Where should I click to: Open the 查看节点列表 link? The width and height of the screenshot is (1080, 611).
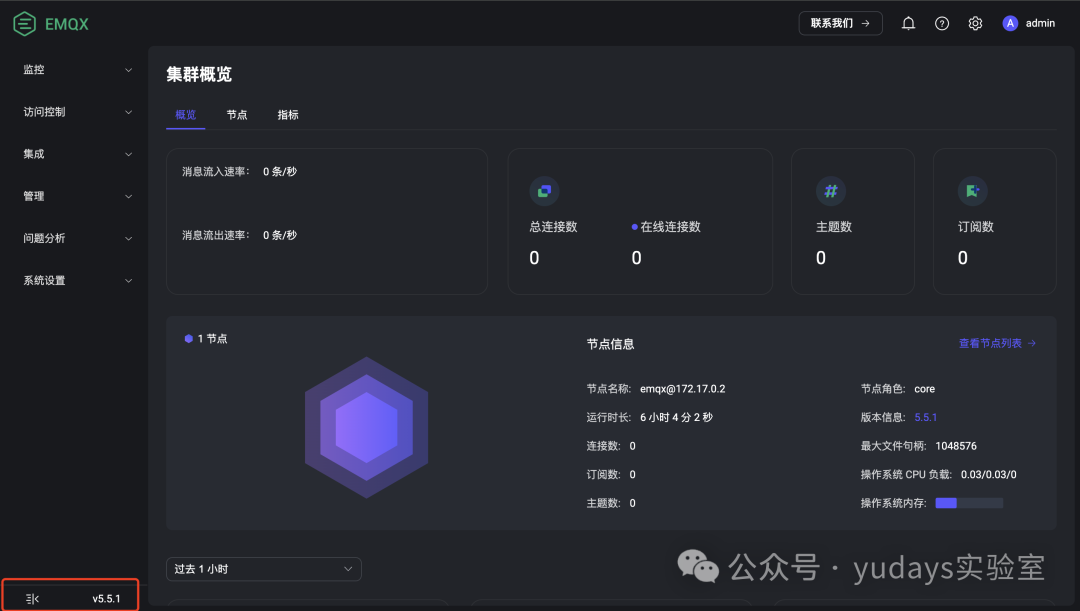coord(997,343)
